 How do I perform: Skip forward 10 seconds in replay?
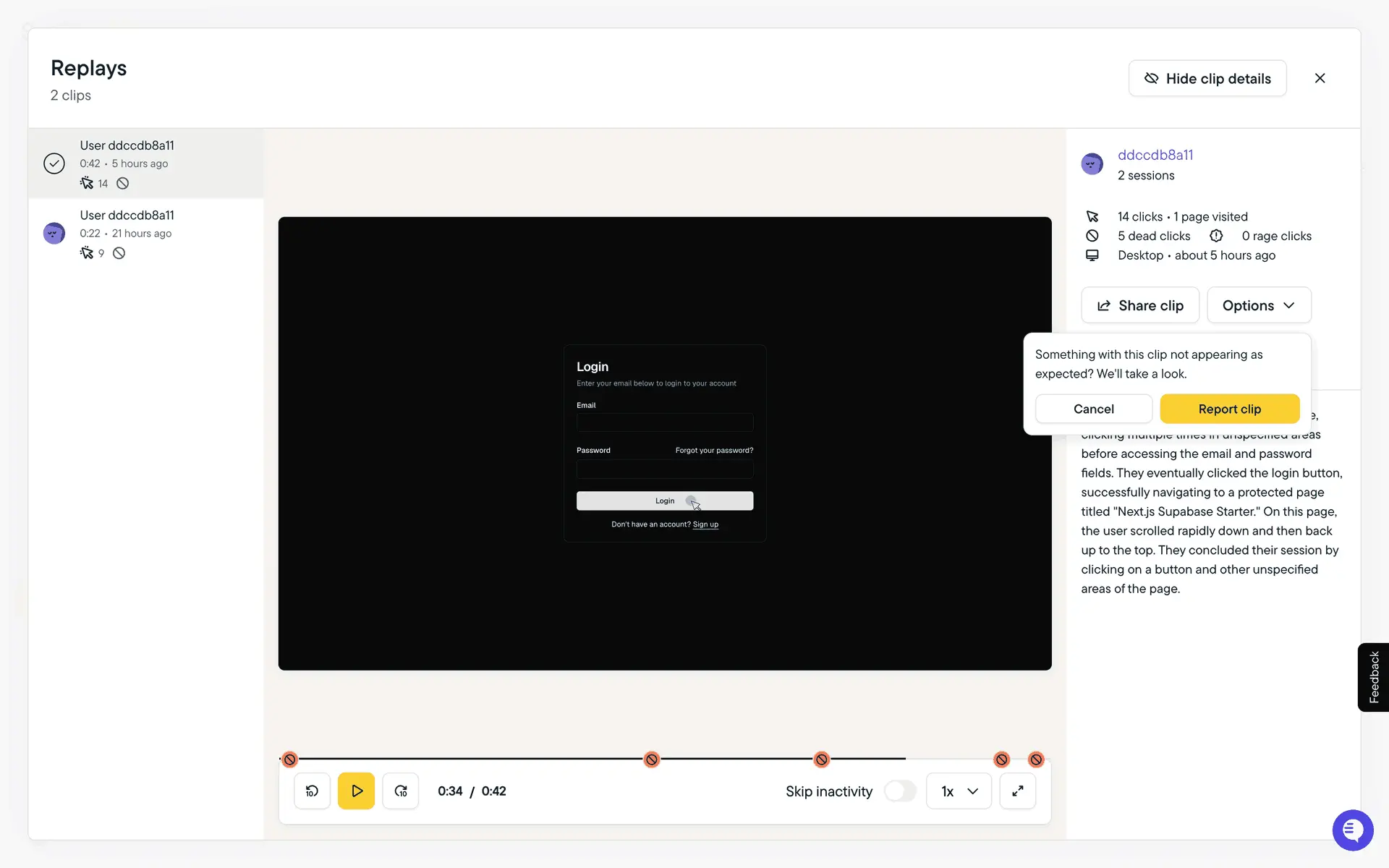401,791
